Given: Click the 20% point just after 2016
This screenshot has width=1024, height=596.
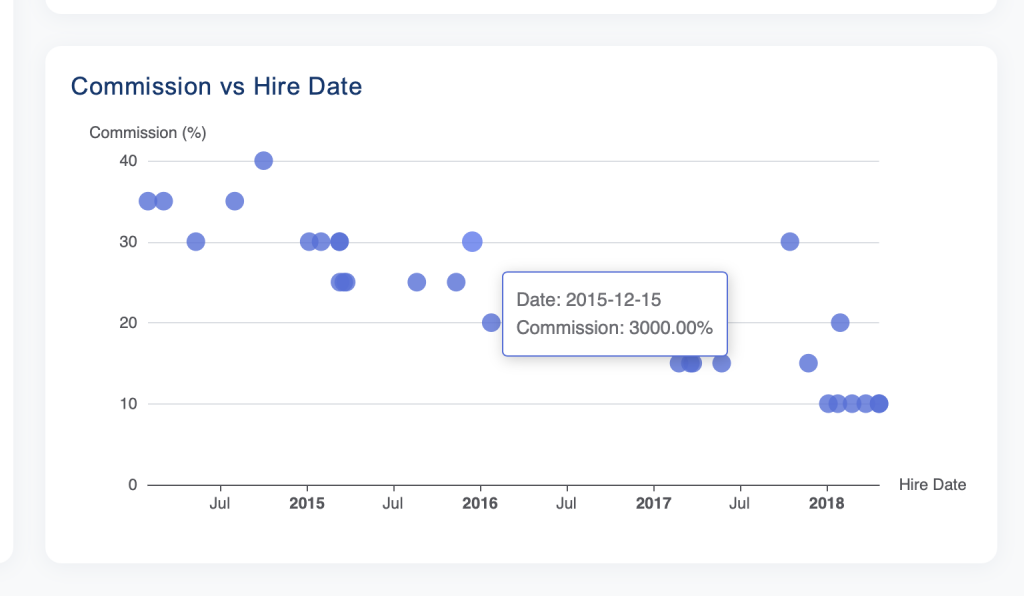Looking at the screenshot, I should coord(491,322).
